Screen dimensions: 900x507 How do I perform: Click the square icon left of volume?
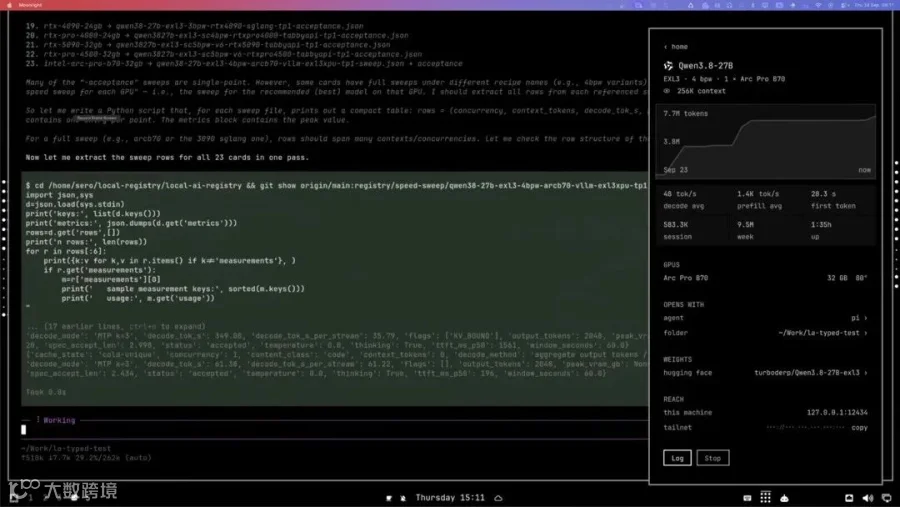[x=849, y=498]
